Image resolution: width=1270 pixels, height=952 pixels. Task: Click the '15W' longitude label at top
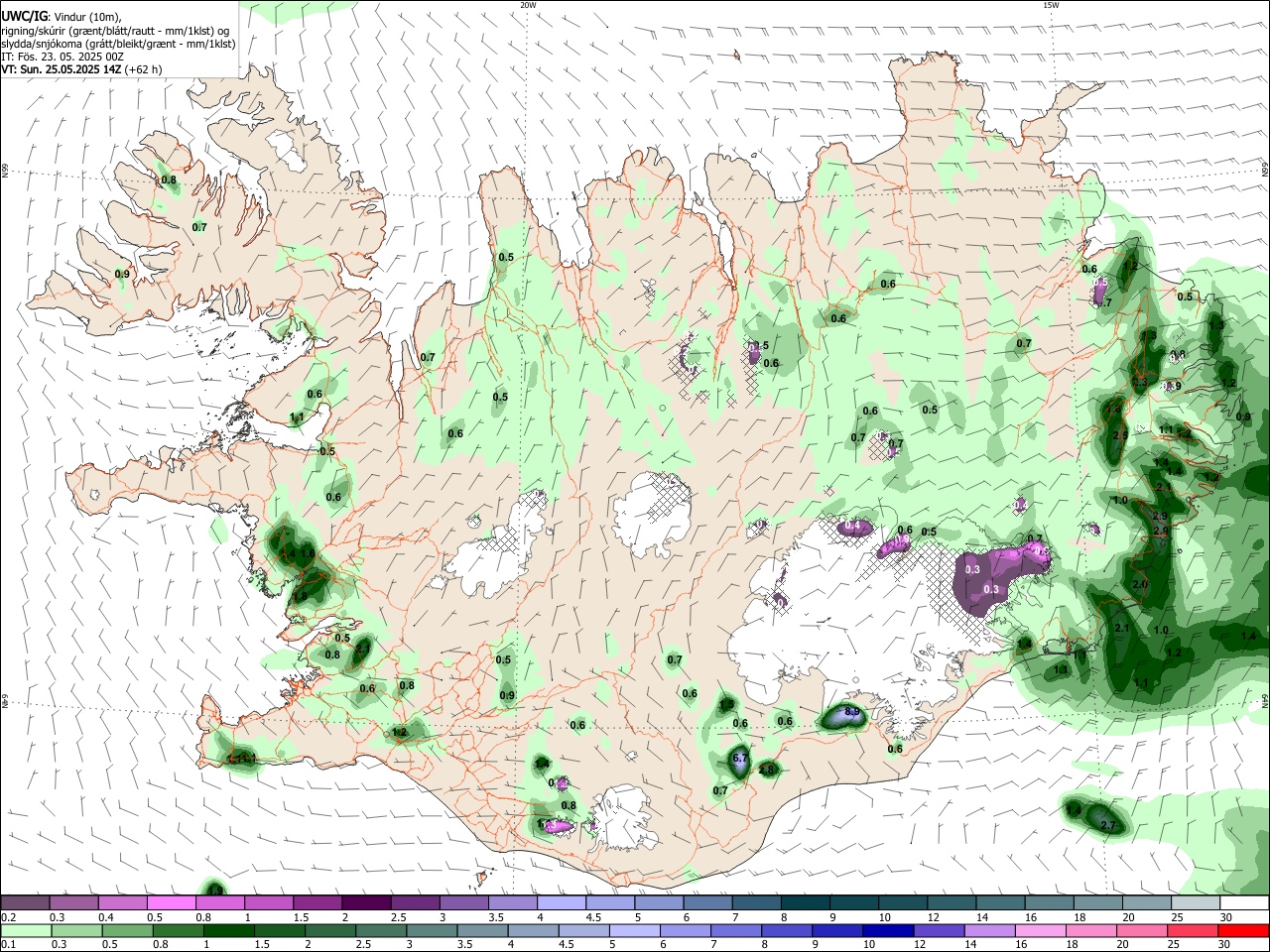pyautogui.click(x=1051, y=5)
